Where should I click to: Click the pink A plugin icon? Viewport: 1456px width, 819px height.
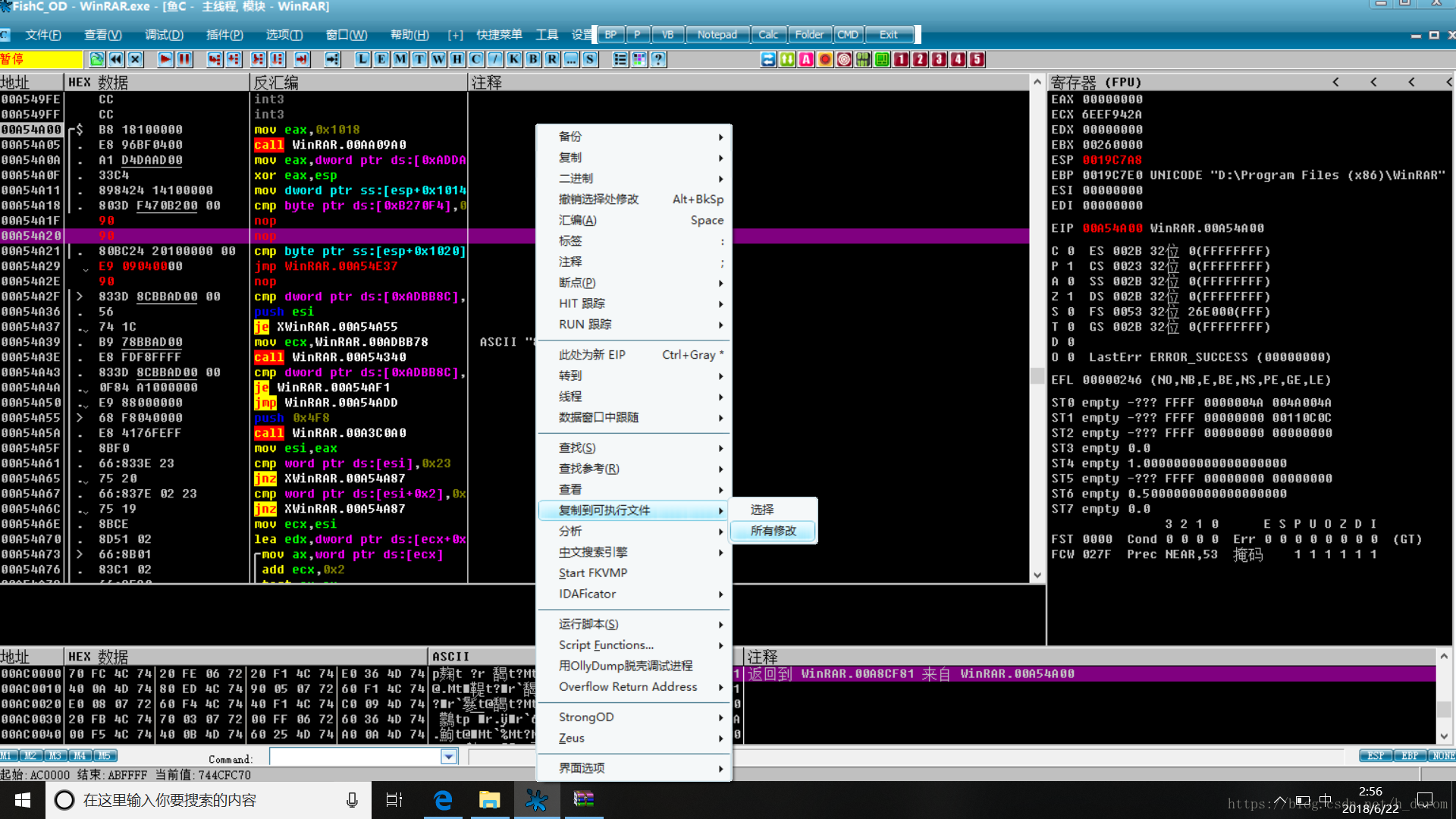pos(806,59)
